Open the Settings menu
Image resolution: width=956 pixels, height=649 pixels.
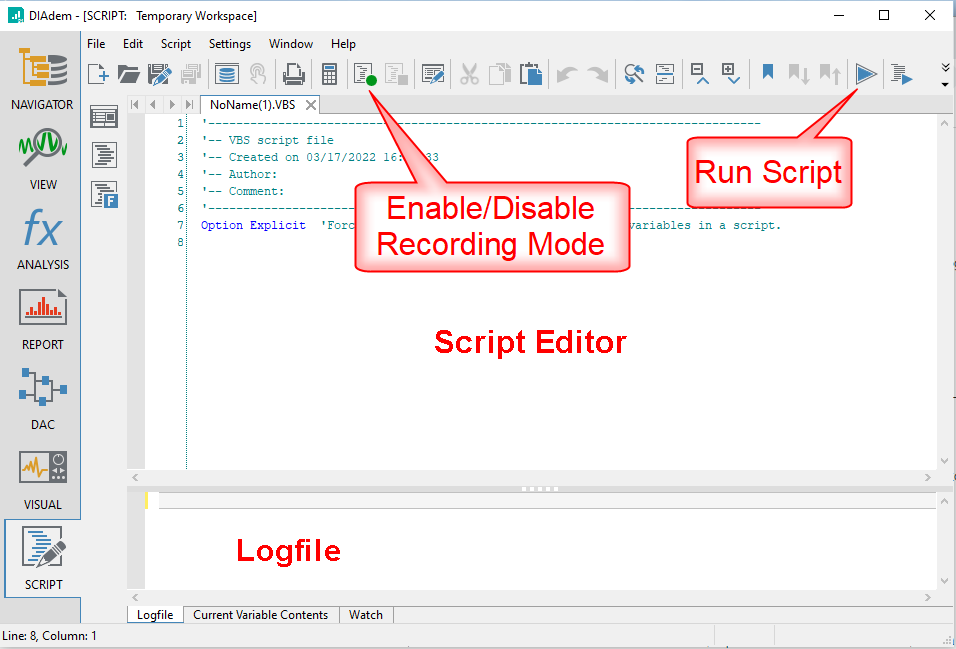coord(230,44)
